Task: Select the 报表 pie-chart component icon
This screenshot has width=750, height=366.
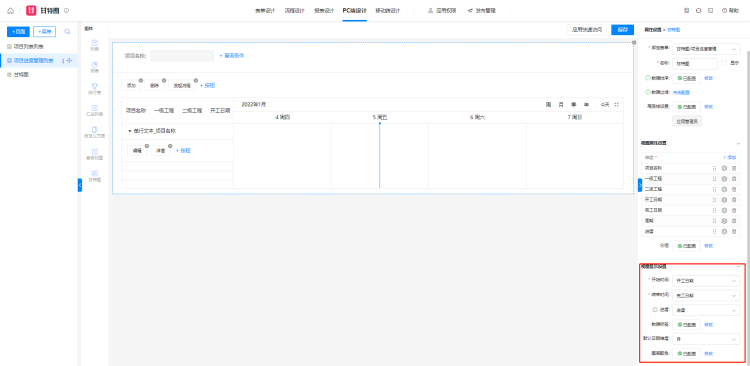Action: coord(95,65)
